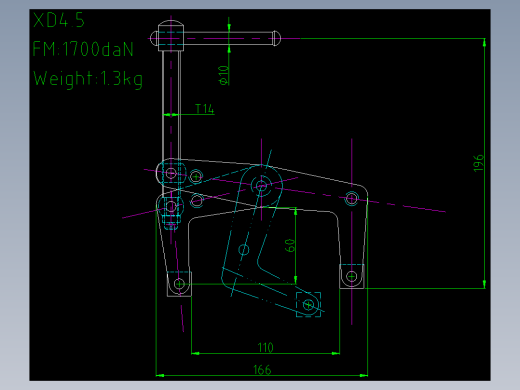
Task: Pick the 196 height dimension value
Action: point(478,163)
